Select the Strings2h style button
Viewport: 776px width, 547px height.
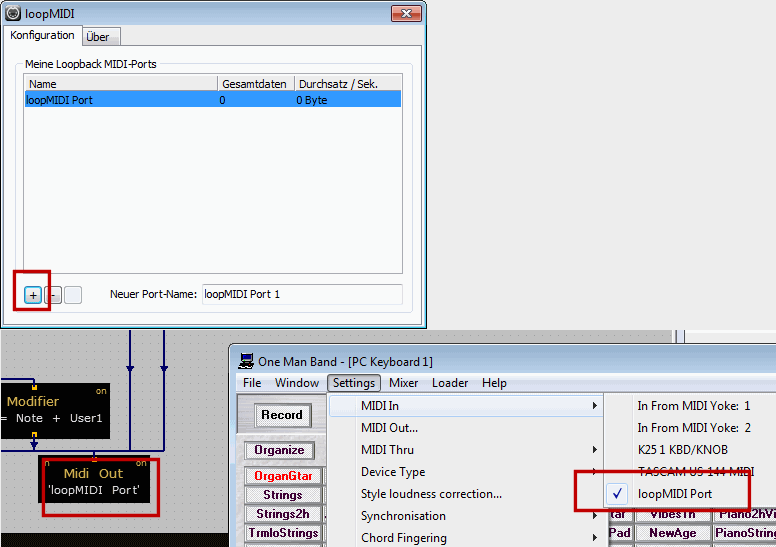point(283,514)
